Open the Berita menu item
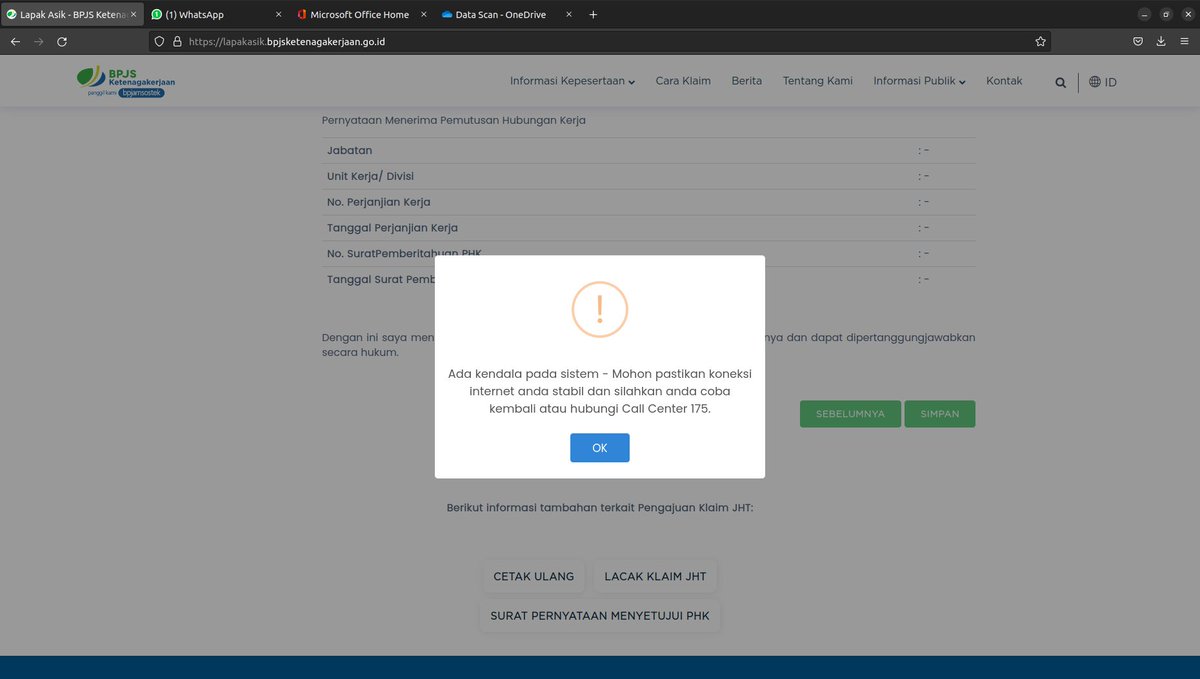 coord(746,81)
